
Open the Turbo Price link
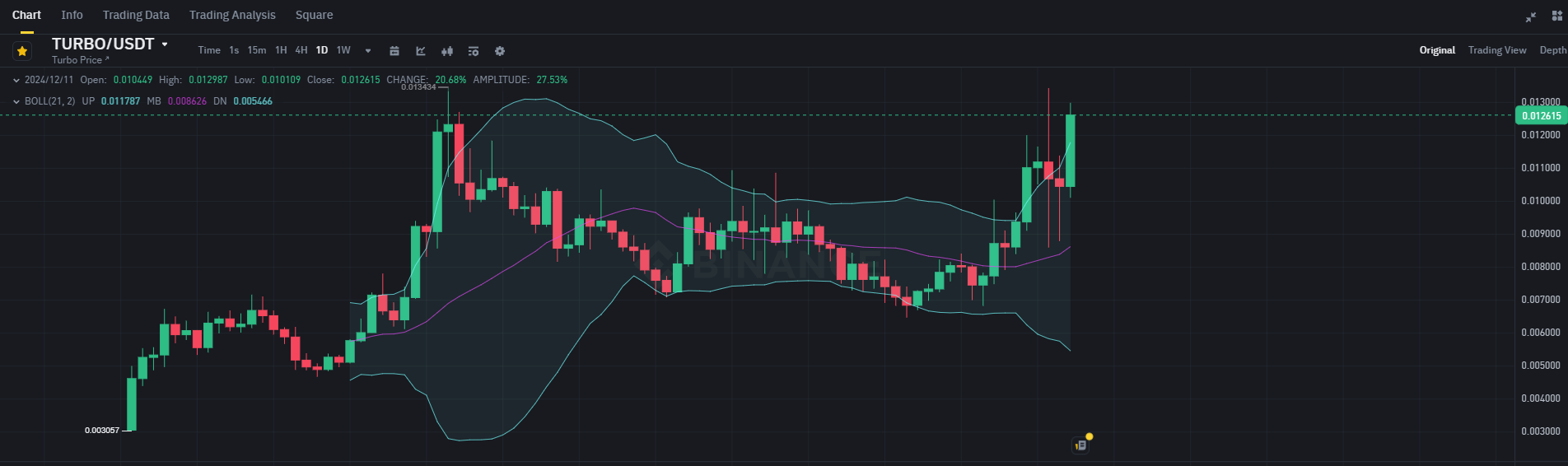point(80,60)
